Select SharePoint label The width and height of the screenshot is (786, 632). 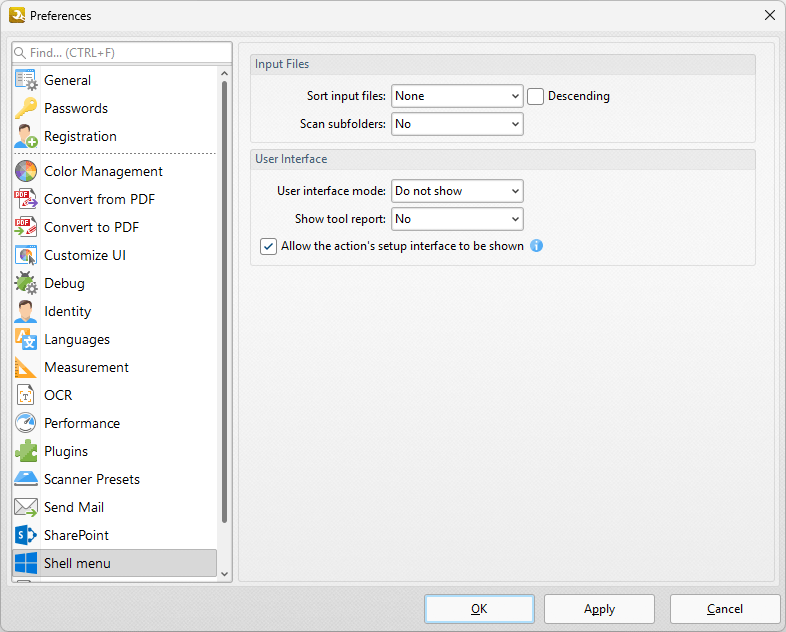point(76,536)
